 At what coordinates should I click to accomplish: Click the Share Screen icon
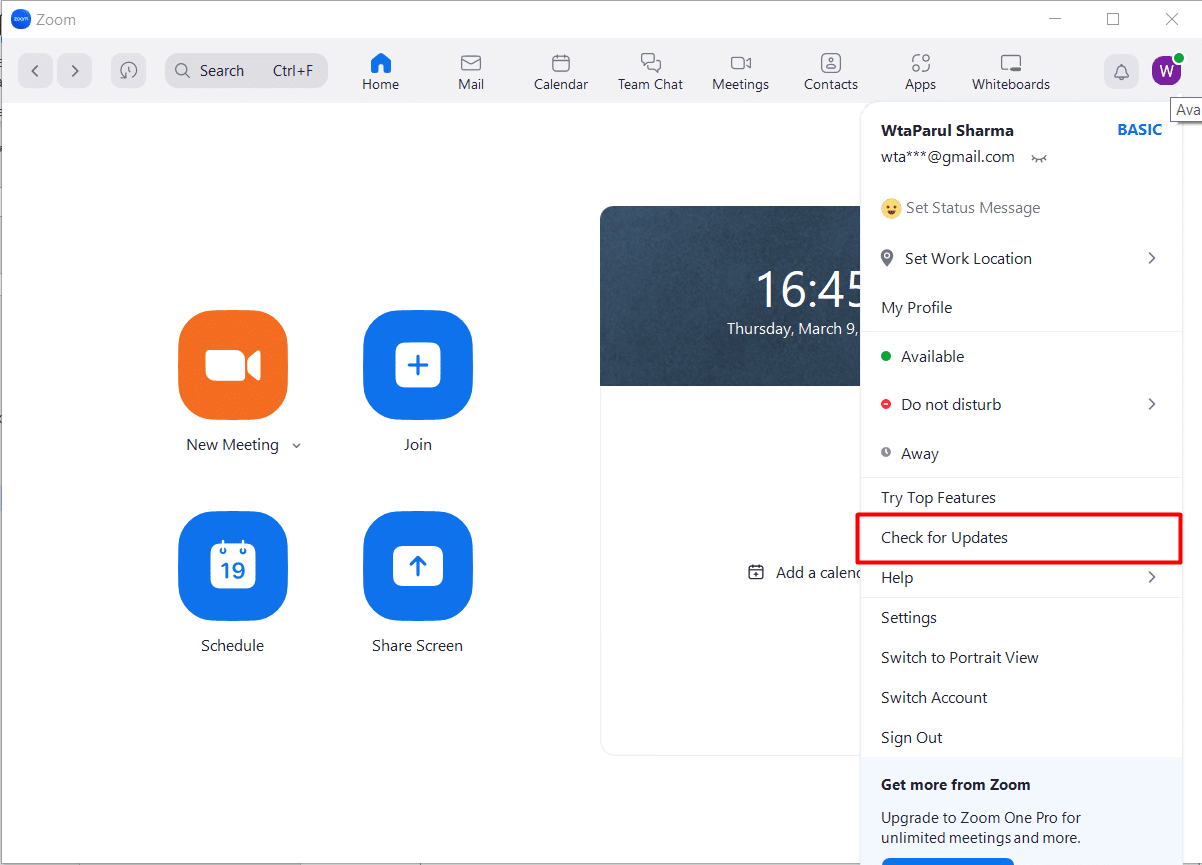coord(418,566)
